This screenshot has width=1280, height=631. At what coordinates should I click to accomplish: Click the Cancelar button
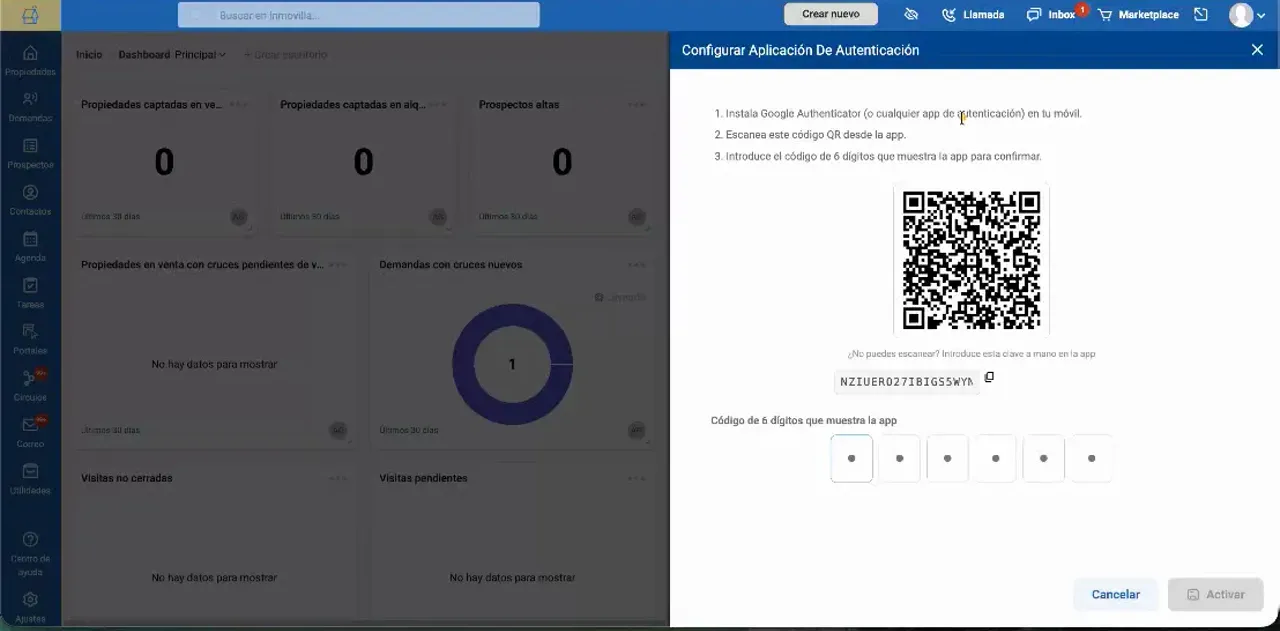1115,594
